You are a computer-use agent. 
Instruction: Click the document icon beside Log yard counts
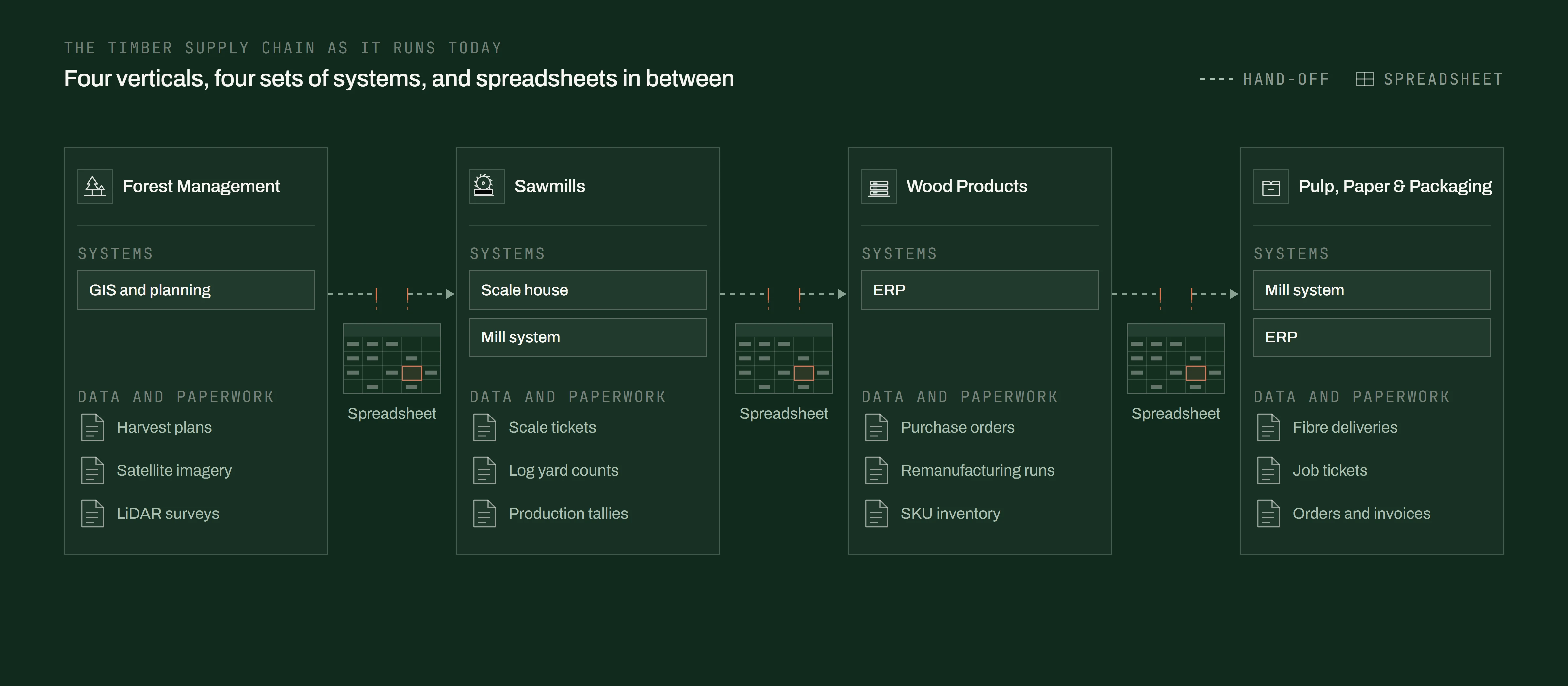click(484, 470)
